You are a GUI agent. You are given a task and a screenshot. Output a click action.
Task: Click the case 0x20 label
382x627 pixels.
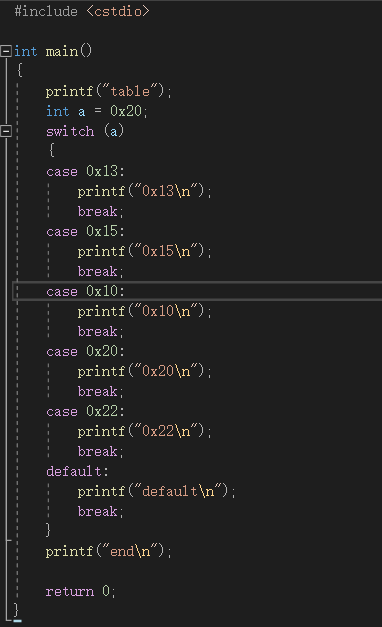click(86, 351)
